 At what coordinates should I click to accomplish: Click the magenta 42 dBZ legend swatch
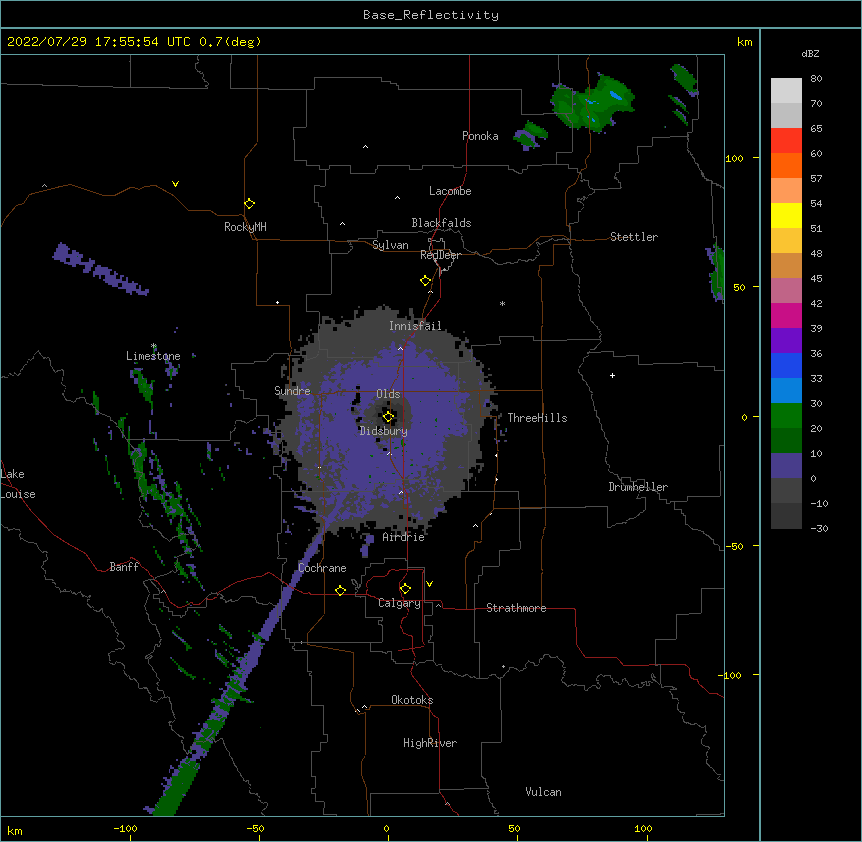point(786,315)
